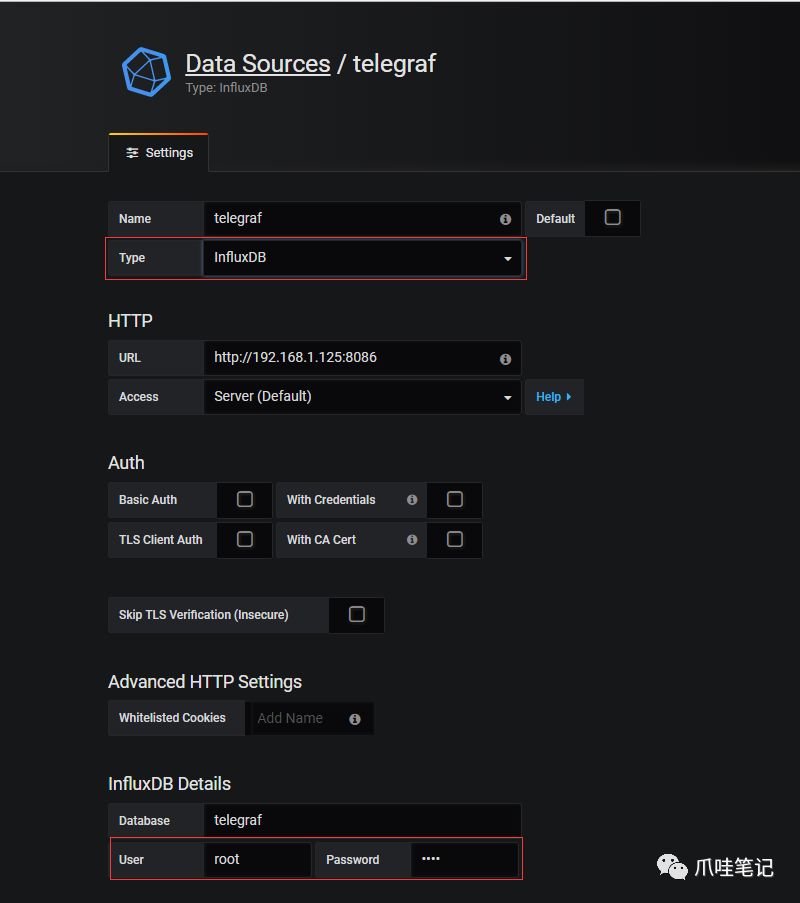Open the Type dropdown showing InfluxDB
Screen dimensions: 800x903
pyautogui.click(x=362, y=257)
